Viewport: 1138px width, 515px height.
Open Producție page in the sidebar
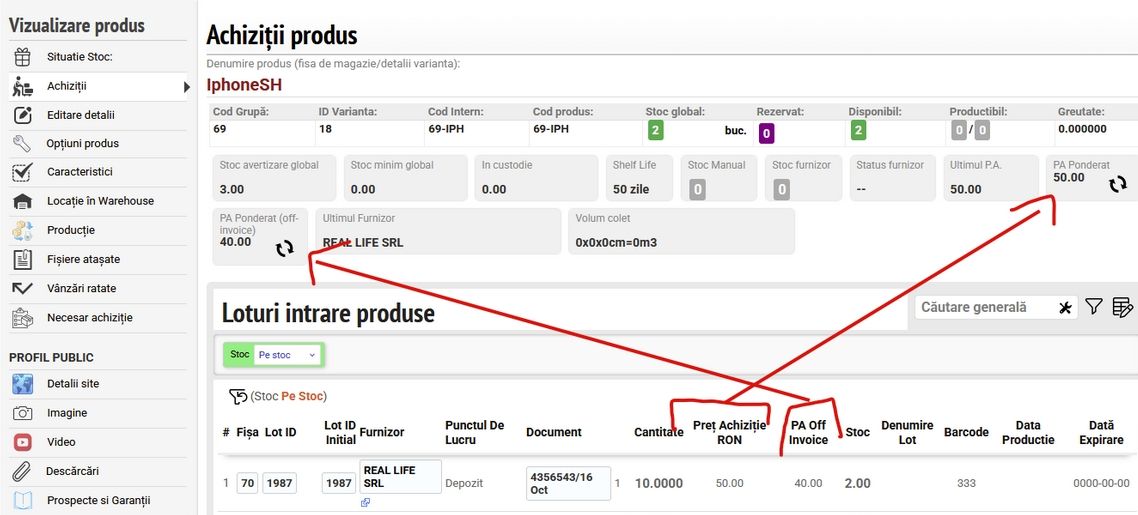[70, 230]
